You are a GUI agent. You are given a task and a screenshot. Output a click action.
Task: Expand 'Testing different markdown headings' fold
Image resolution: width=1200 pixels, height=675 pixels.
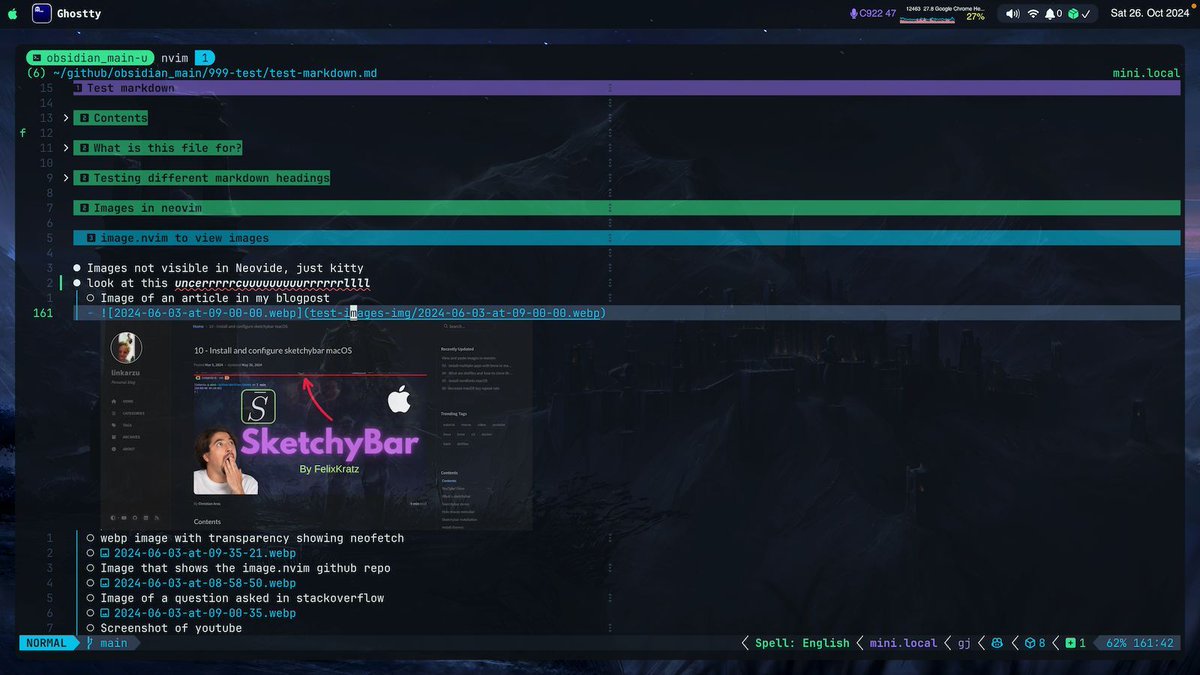[66, 178]
